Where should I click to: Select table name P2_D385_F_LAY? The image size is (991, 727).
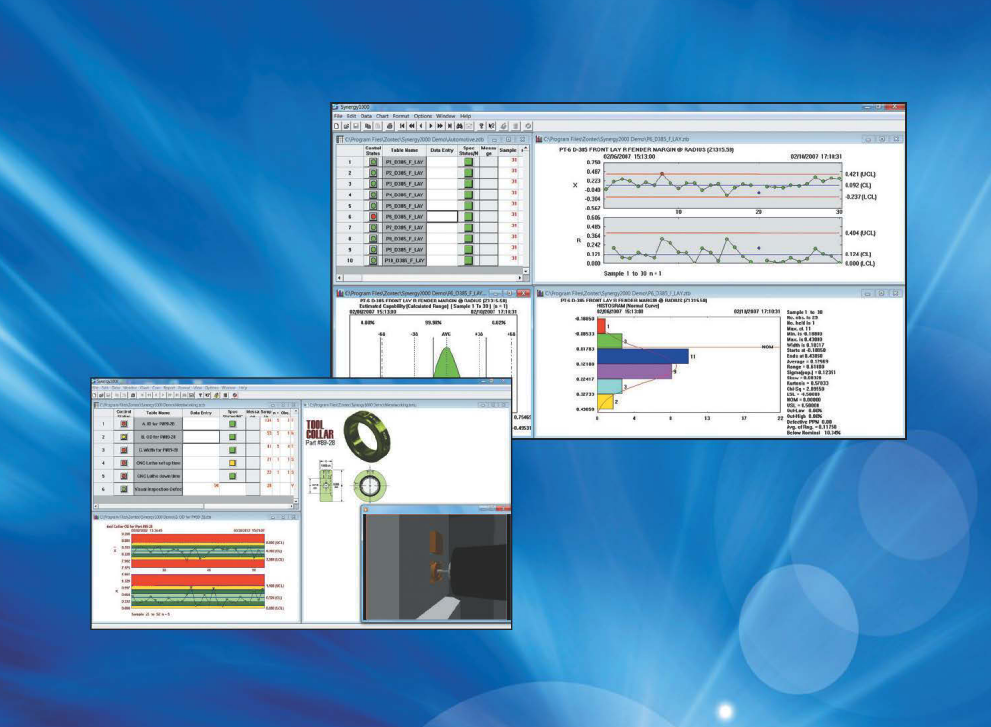(x=404, y=173)
